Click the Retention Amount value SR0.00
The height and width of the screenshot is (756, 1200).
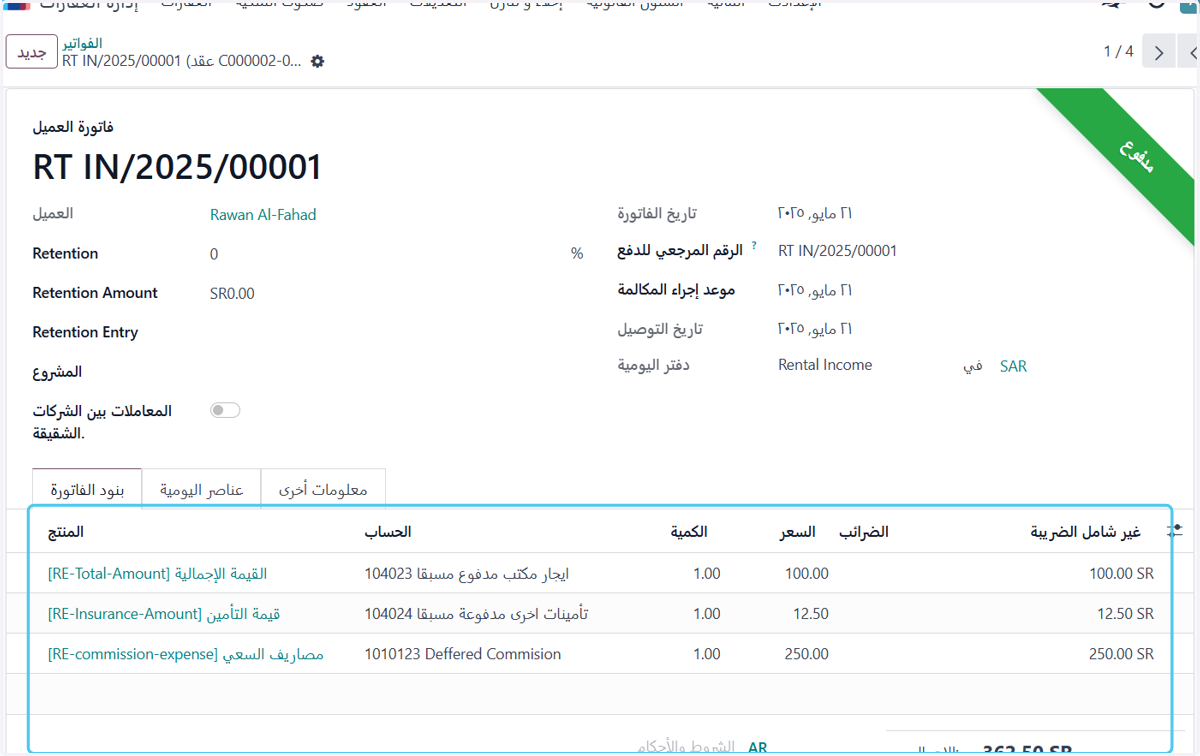[232, 294]
